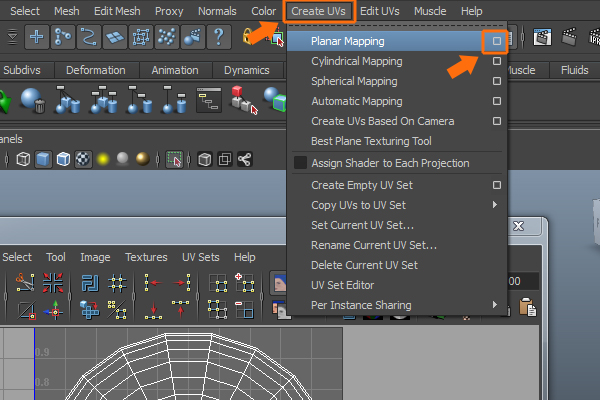Viewport: 600px width, 400px height.
Task: Open Planar Mapping options box
Action: coord(496,41)
